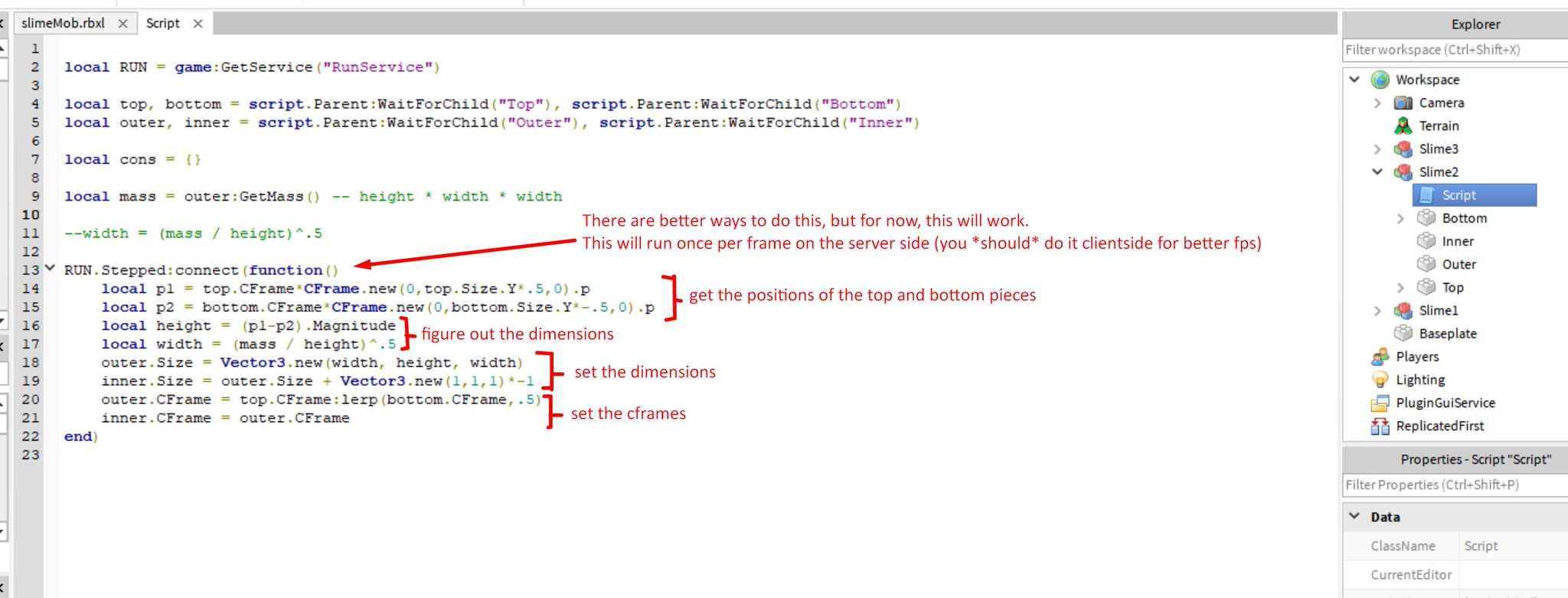Click the Explorer panel title bar

[x=1455, y=24]
